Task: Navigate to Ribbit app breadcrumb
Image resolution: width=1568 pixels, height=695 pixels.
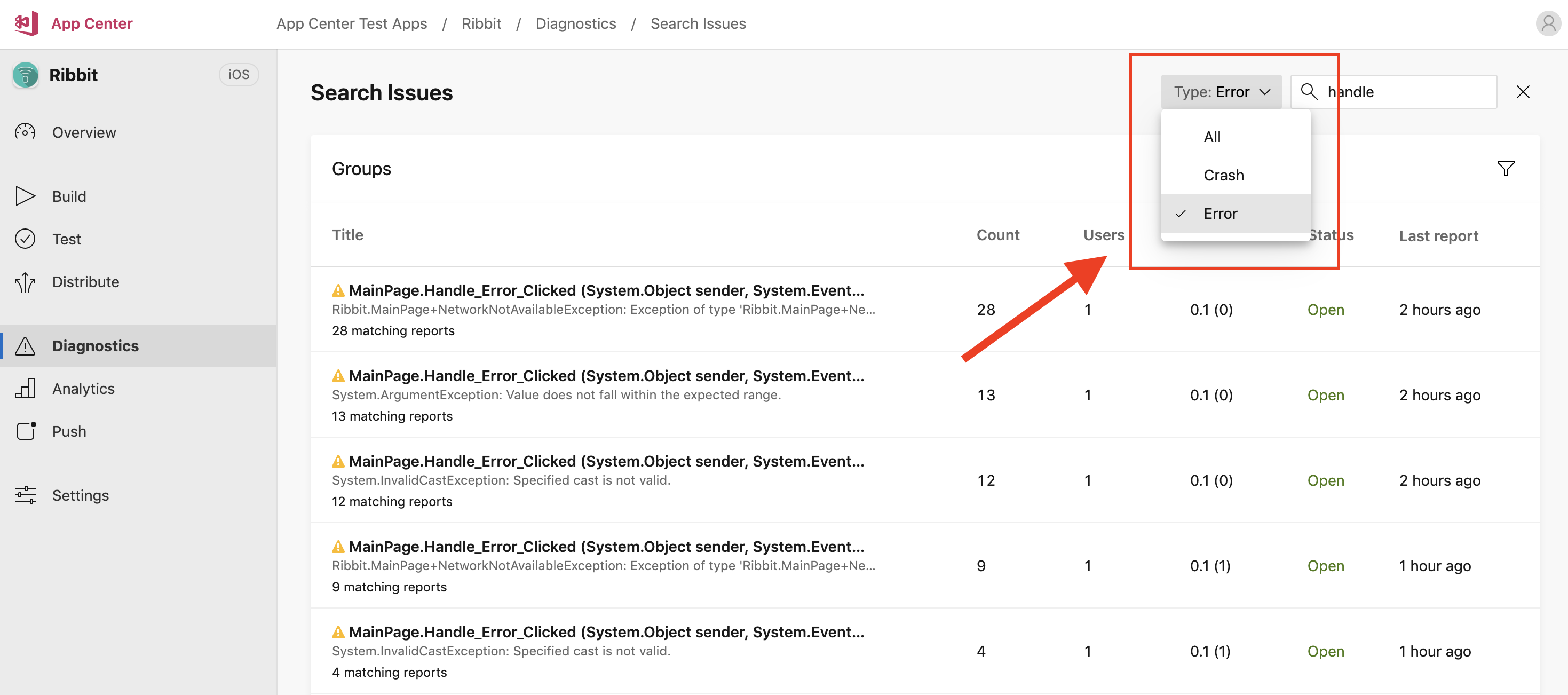Action: tap(481, 22)
